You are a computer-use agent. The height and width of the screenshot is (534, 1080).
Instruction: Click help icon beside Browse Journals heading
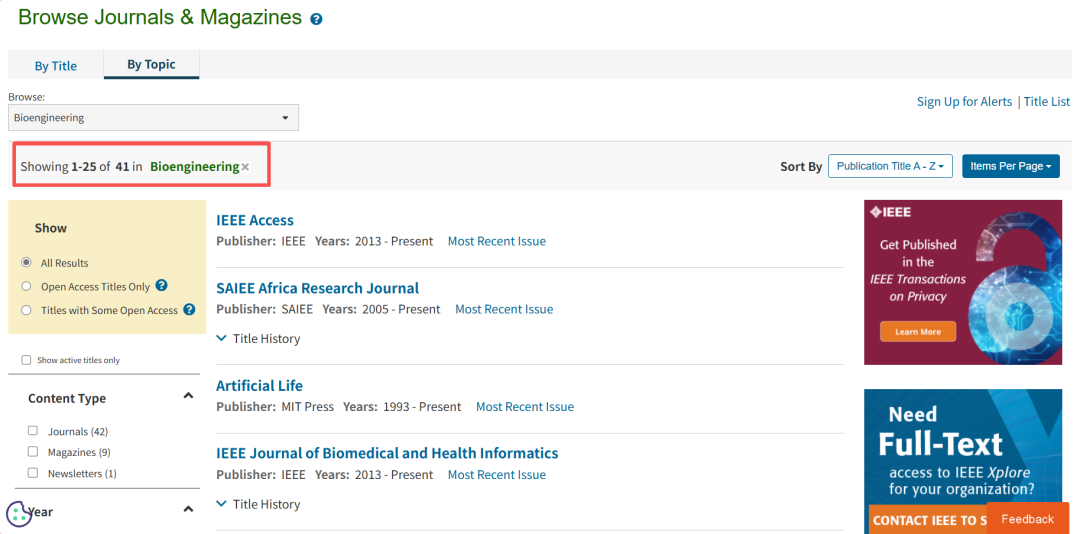316,19
